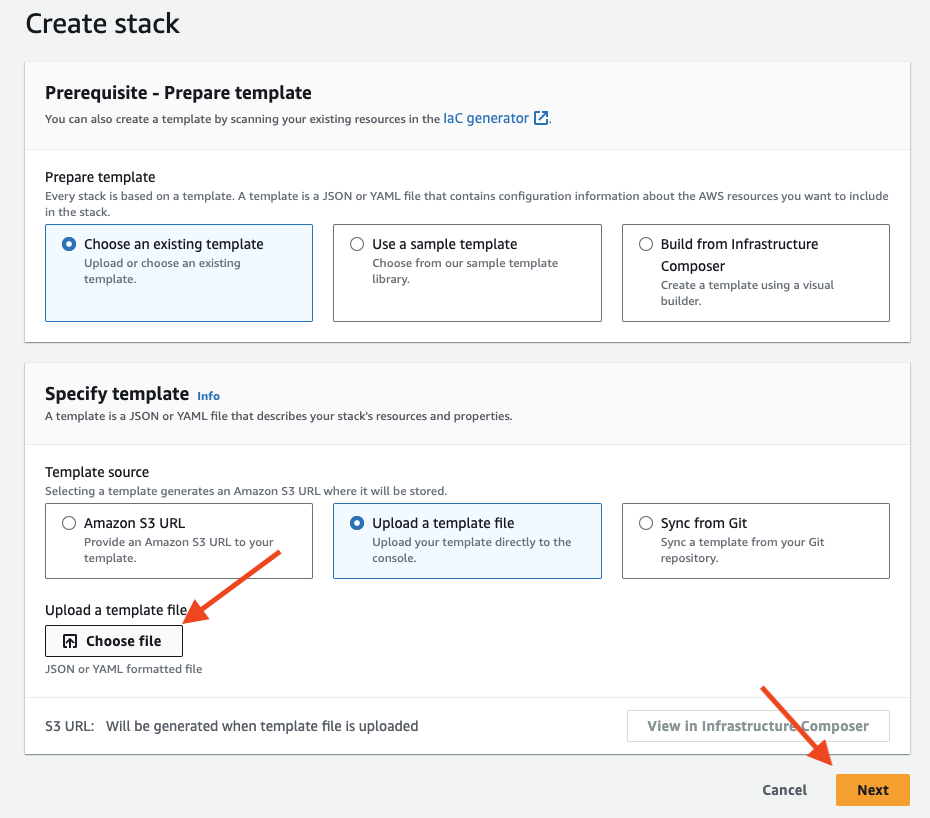The width and height of the screenshot is (930, 818).
Task: Click the external link icon beside IaC generator
Action: click(541, 118)
